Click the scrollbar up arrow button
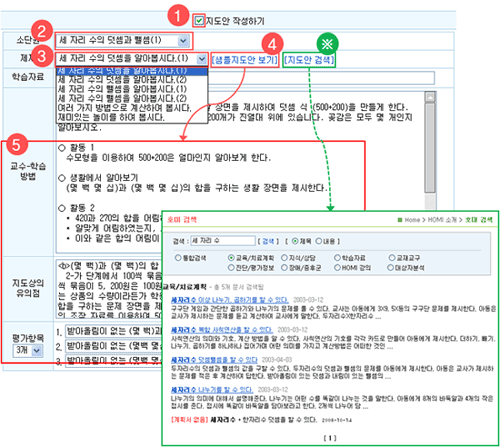 pyautogui.click(x=430, y=97)
